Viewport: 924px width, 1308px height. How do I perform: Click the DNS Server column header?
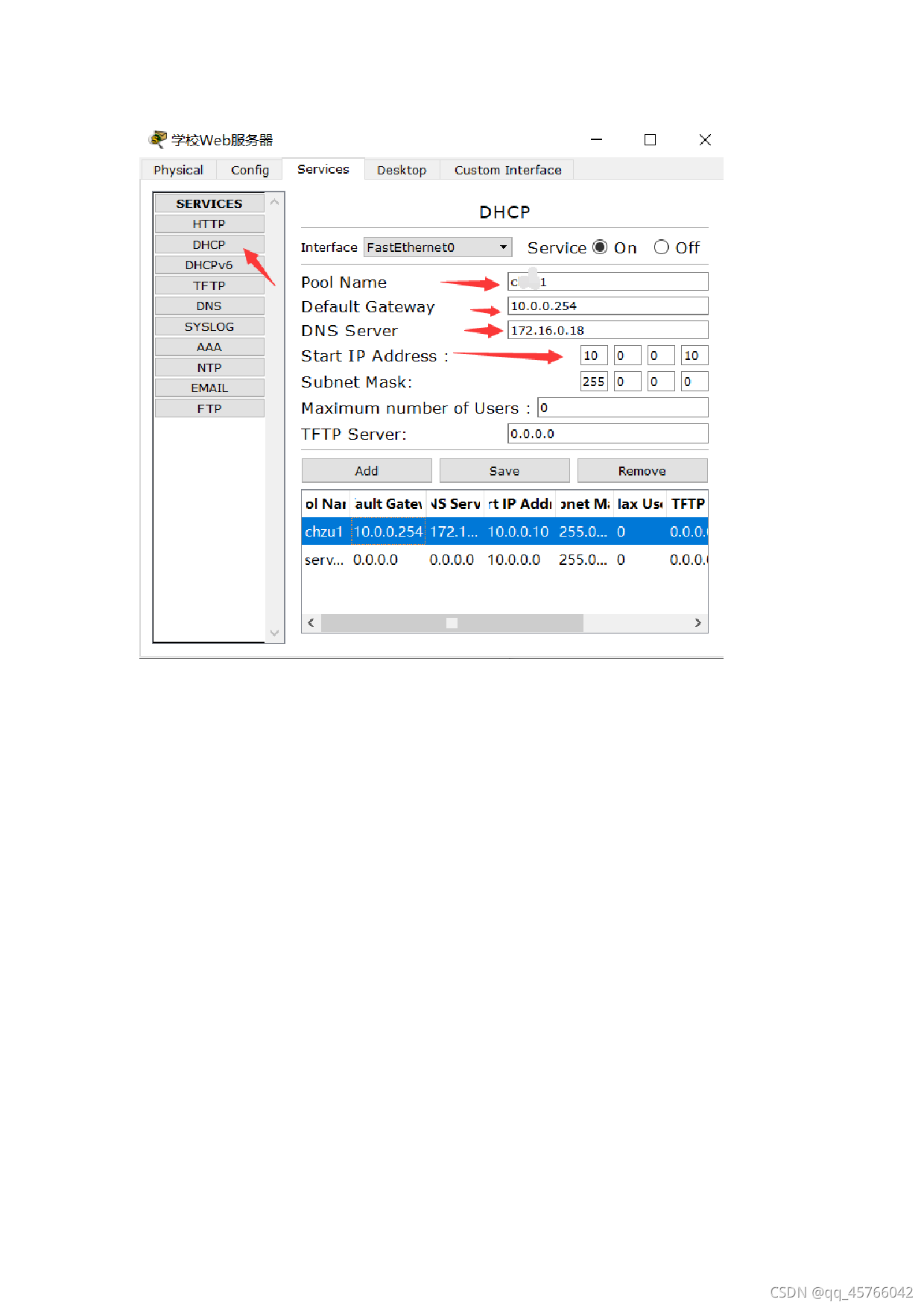pyautogui.click(x=455, y=504)
